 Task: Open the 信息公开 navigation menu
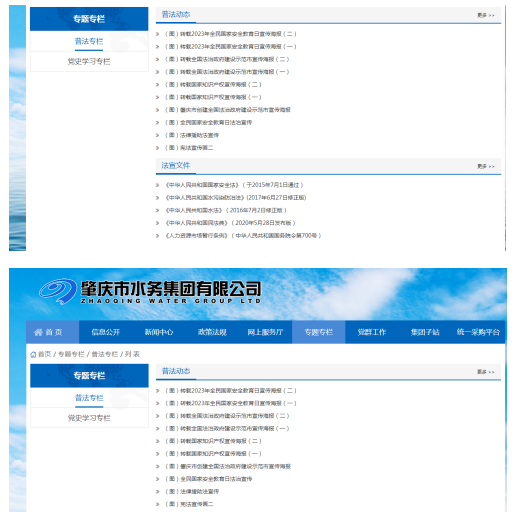(106, 332)
